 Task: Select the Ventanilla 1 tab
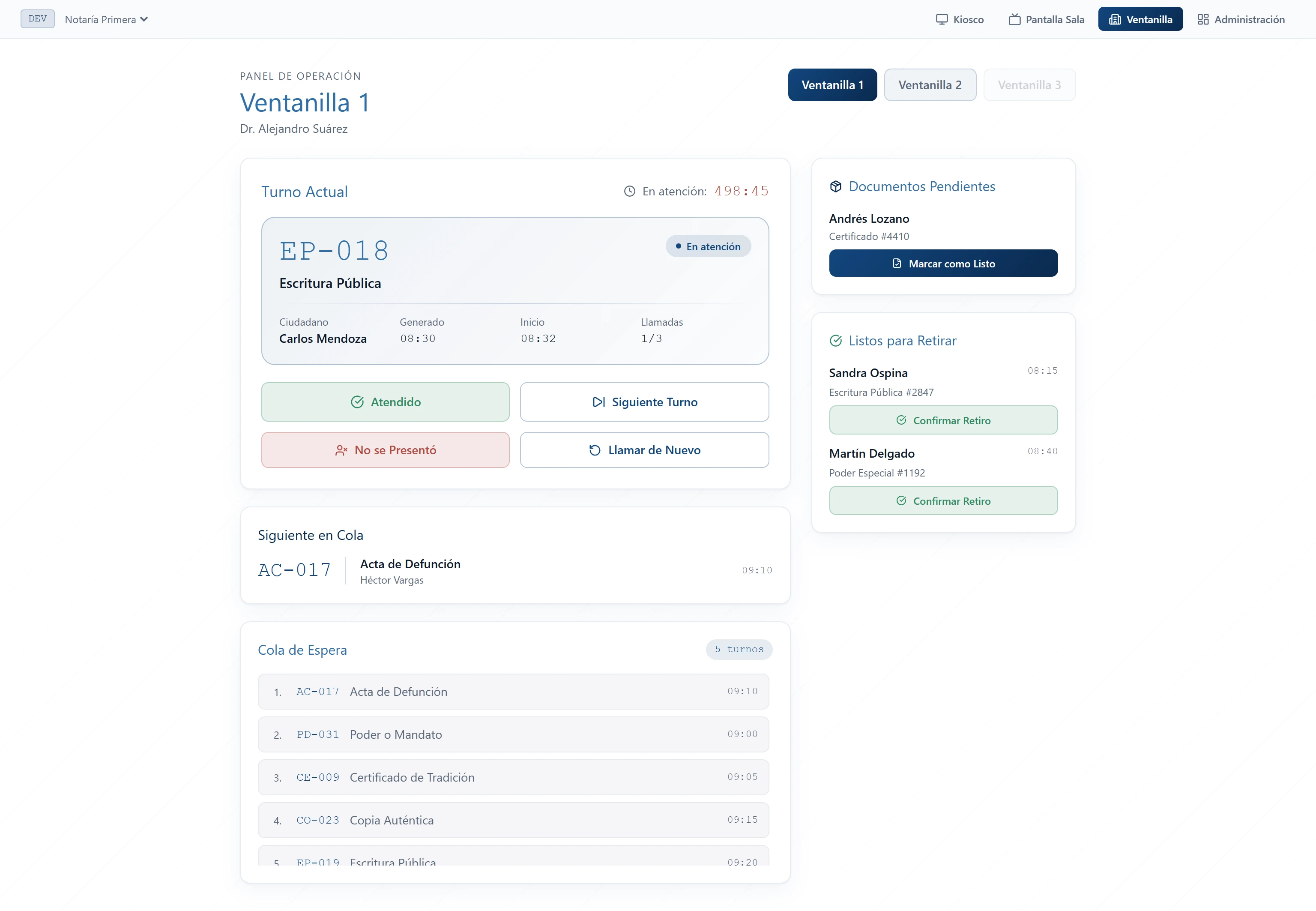pyautogui.click(x=832, y=85)
